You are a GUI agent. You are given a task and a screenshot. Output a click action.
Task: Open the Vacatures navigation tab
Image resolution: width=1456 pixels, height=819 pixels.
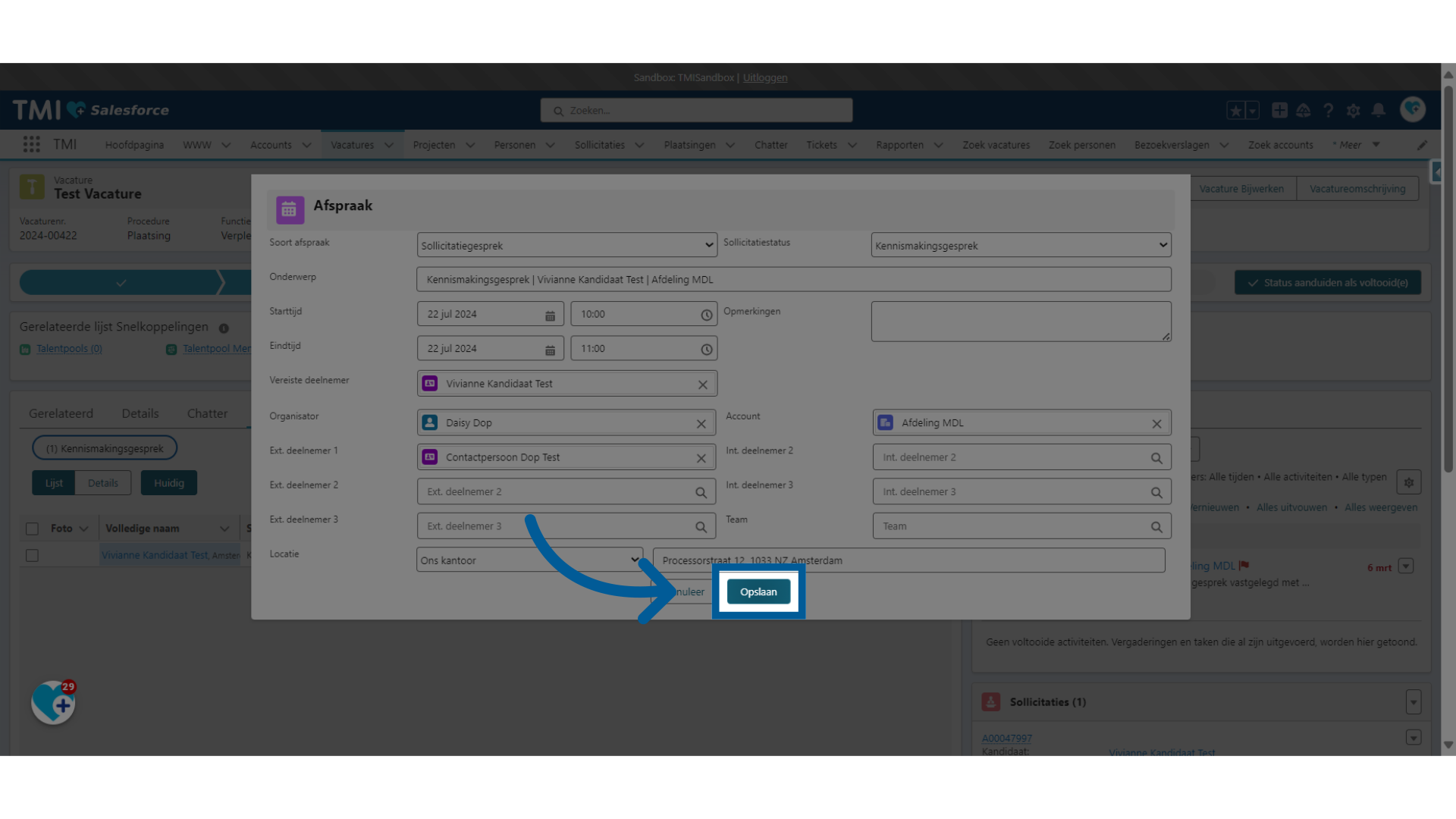click(352, 145)
